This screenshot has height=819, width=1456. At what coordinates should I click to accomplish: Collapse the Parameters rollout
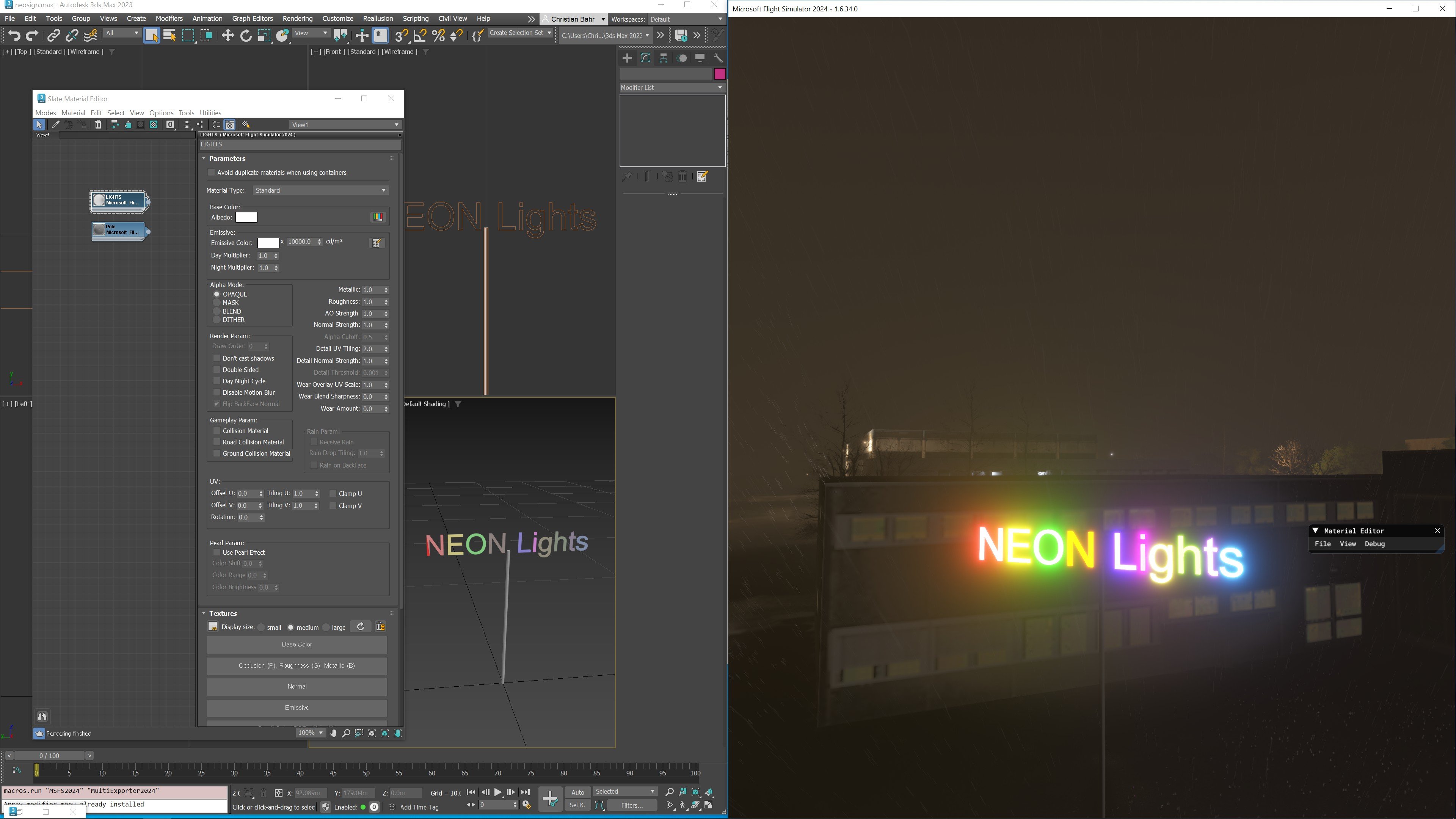tap(204, 158)
